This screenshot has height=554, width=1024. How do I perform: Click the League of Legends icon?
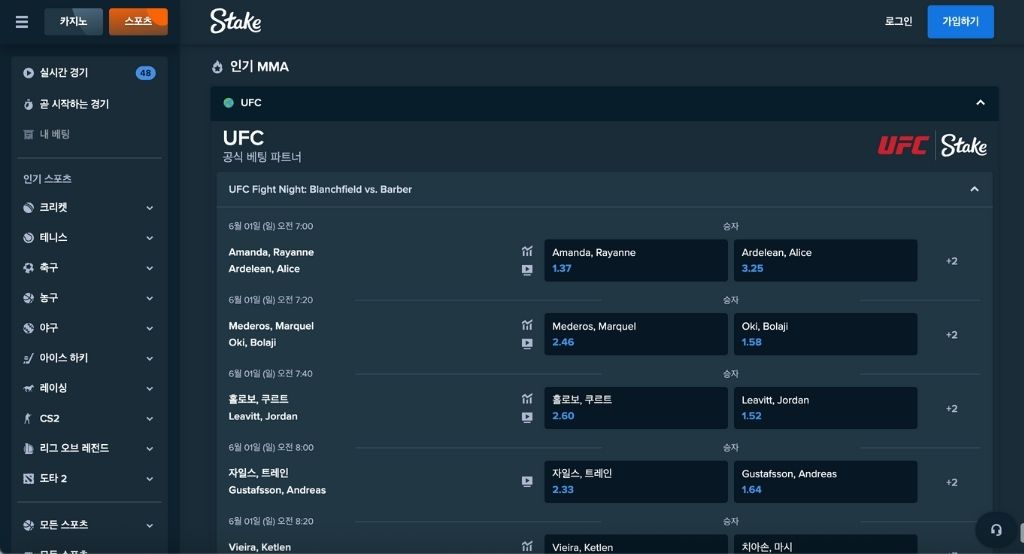click(x=28, y=448)
